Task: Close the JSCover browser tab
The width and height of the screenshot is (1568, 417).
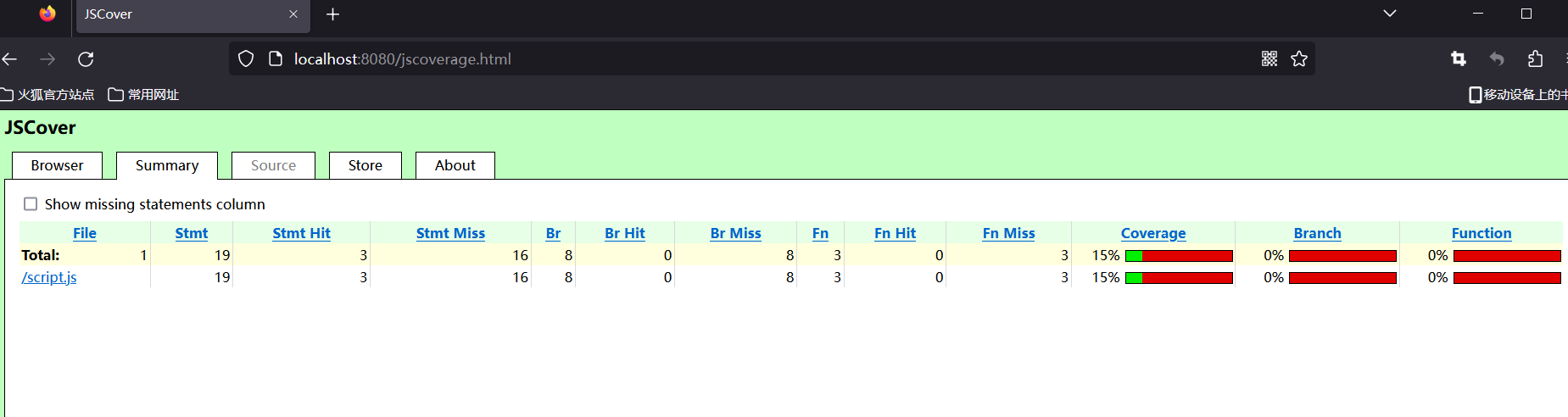Action: click(293, 14)
